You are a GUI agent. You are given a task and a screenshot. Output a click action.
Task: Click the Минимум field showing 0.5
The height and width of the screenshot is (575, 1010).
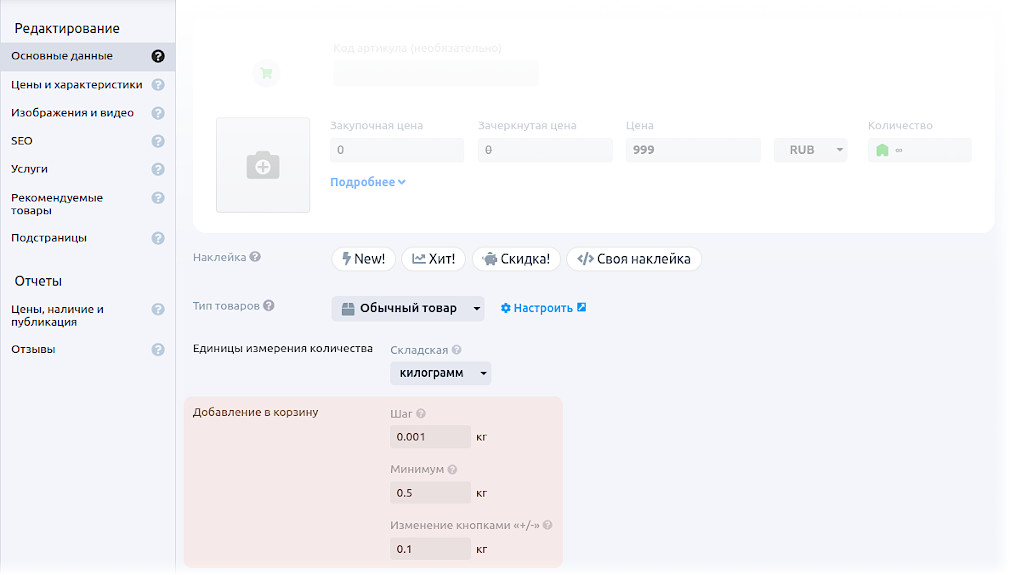(x=430, y=493)
